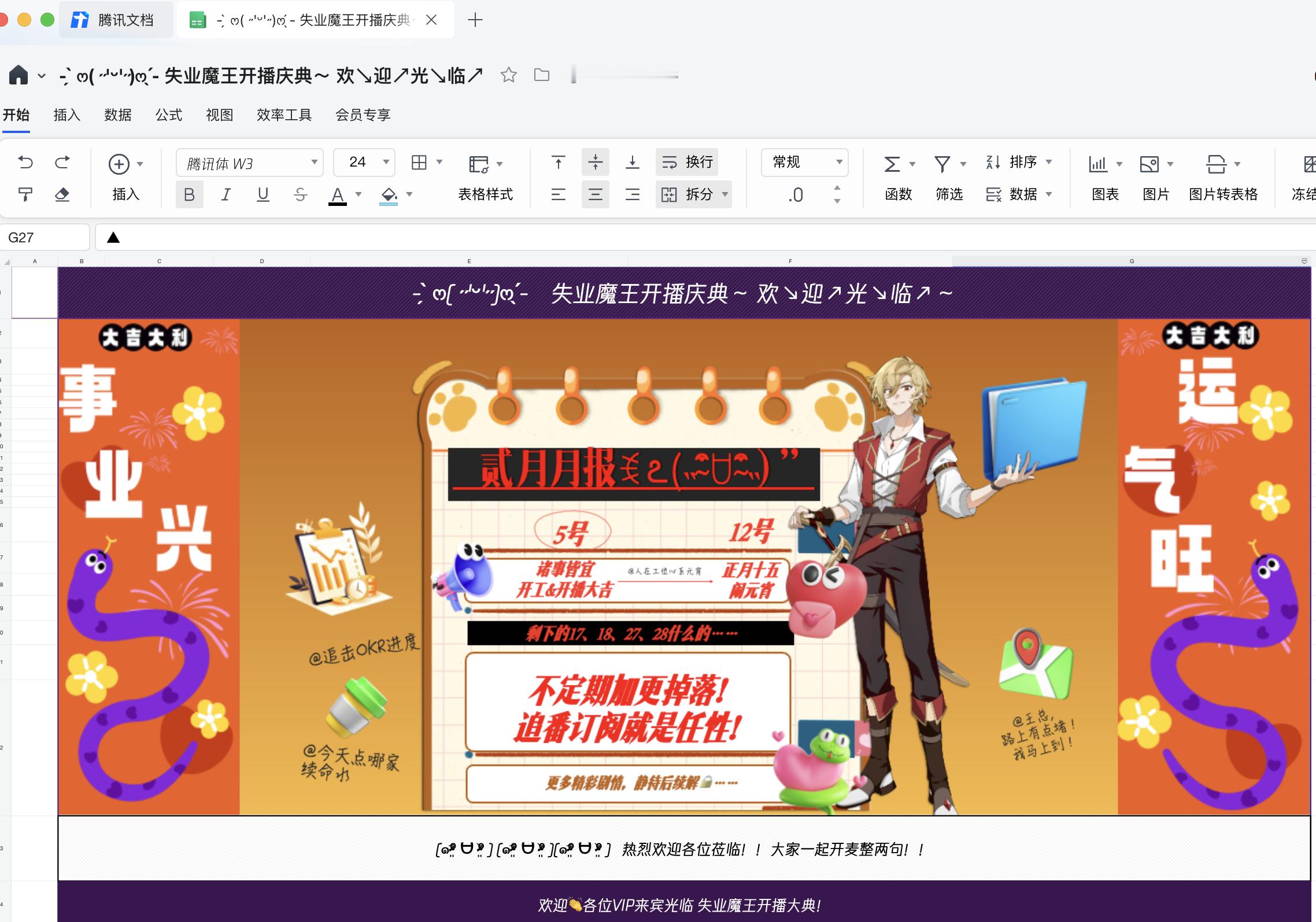Click the move to folder icon
1316x922 pixels.
(x=542, y=75)
